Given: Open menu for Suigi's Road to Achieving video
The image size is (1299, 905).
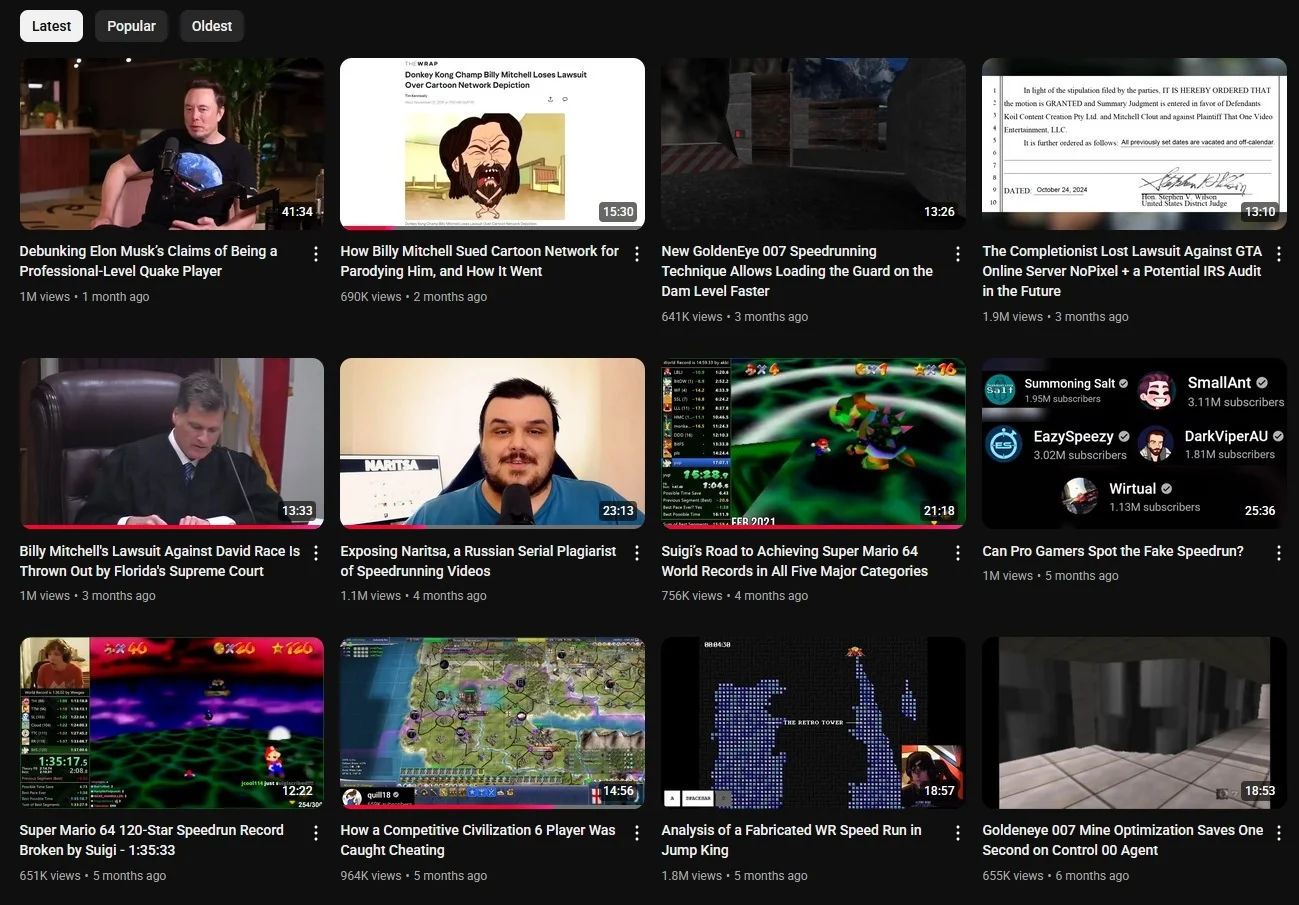Looking at the screenshot, I should pyautogui.click(x=958, y=553).
